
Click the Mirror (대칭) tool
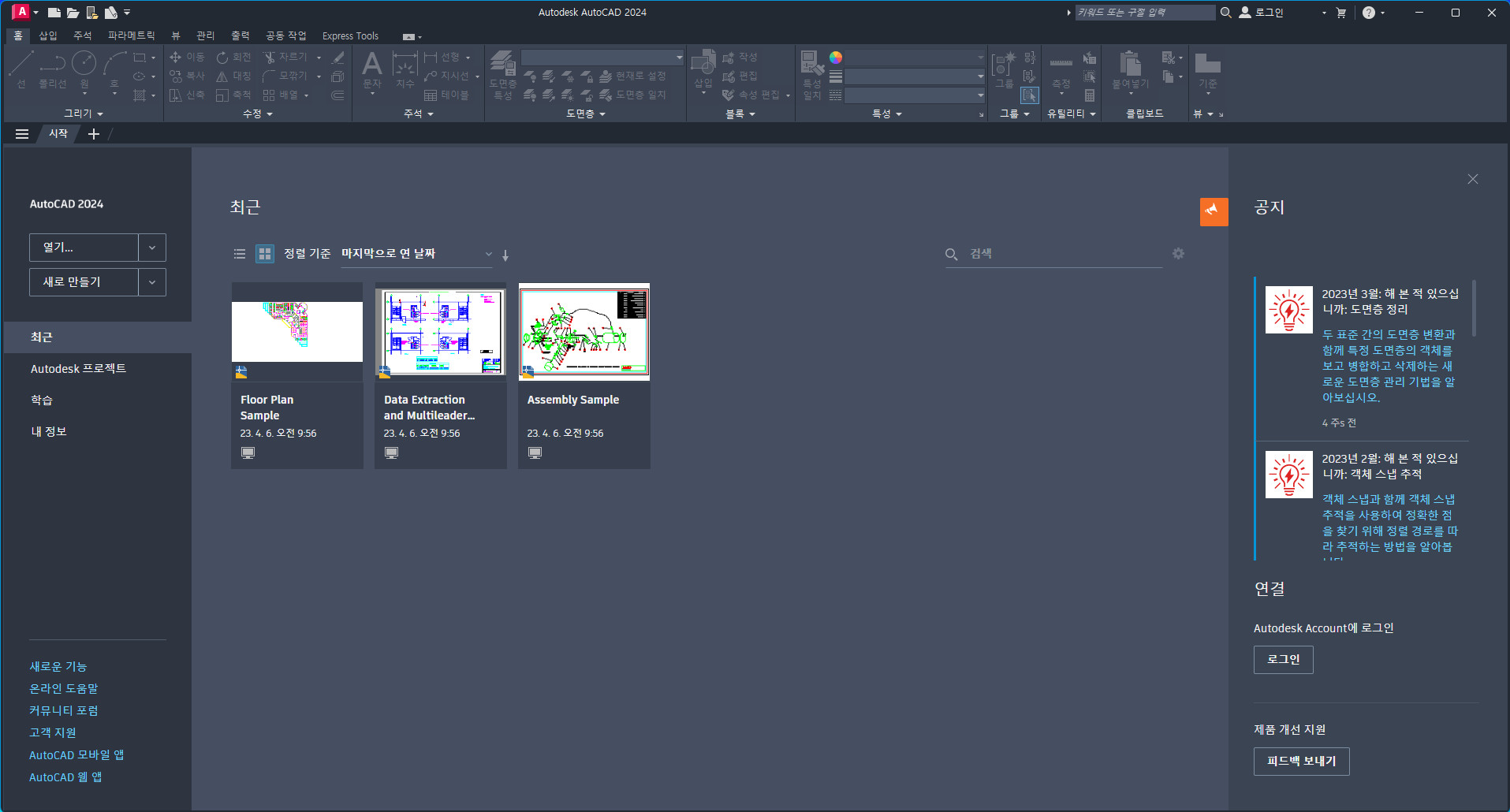[233, 76]
